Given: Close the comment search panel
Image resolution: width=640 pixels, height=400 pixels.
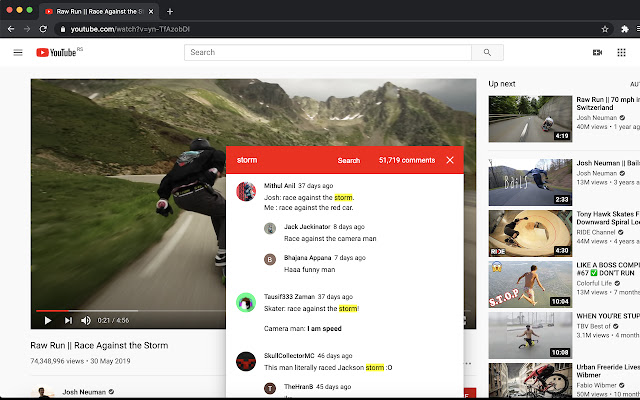Looking at the screenshot, I should pyautogui.click(x=450, y=160).
